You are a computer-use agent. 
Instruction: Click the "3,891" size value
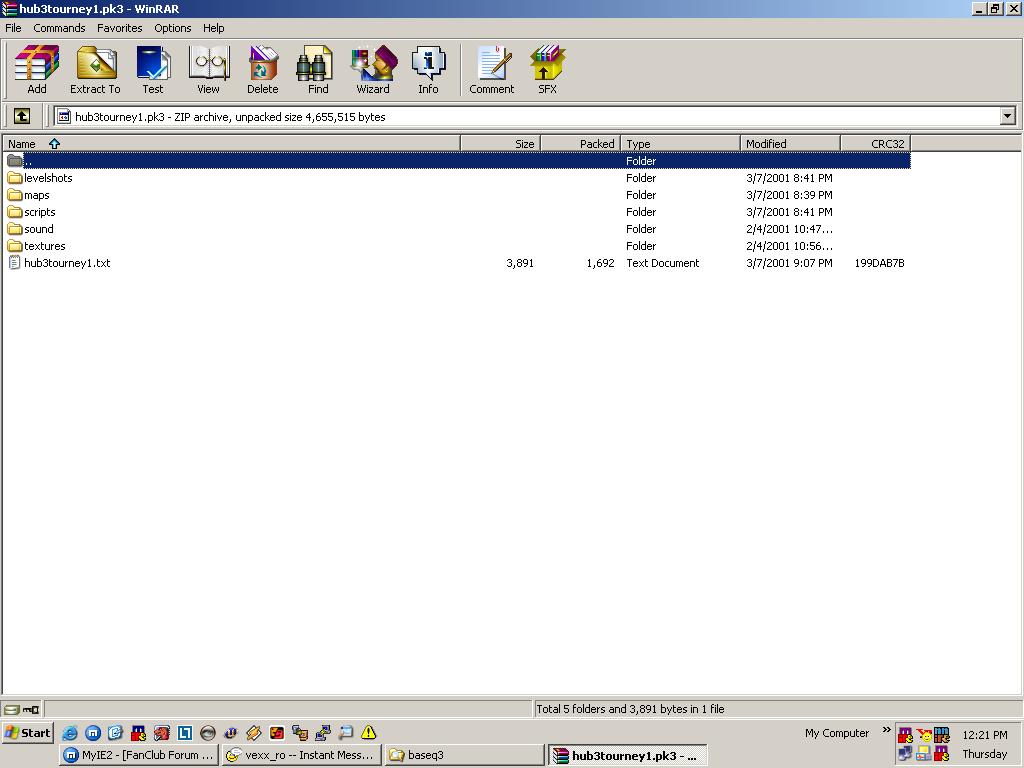pyautogui.click(x=520, y=263)
